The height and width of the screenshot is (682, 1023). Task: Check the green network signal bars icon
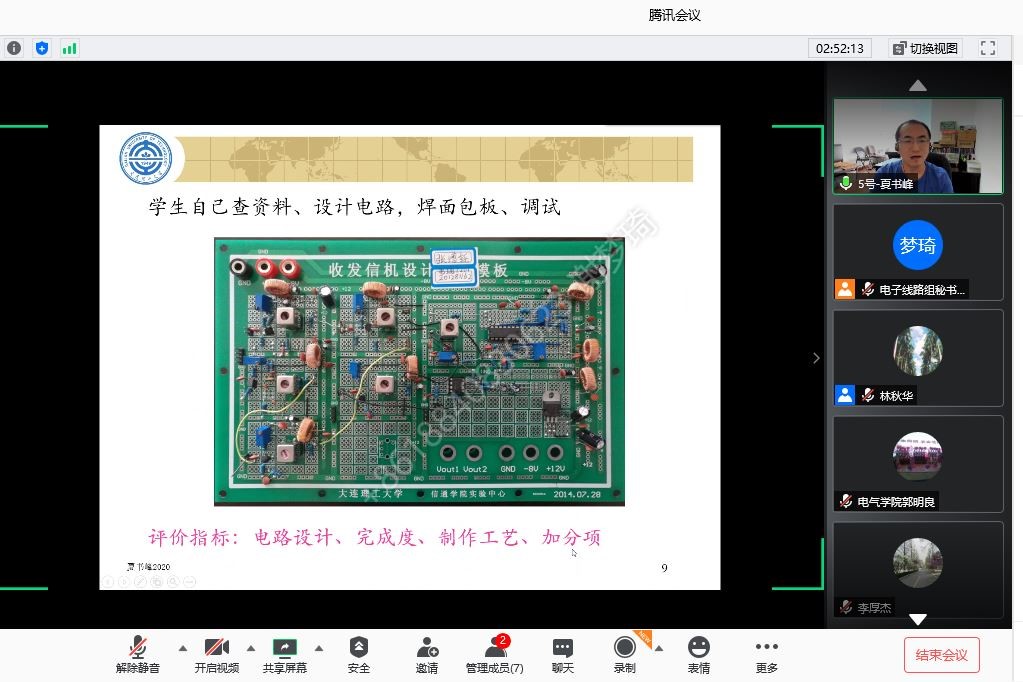[69, 48]
